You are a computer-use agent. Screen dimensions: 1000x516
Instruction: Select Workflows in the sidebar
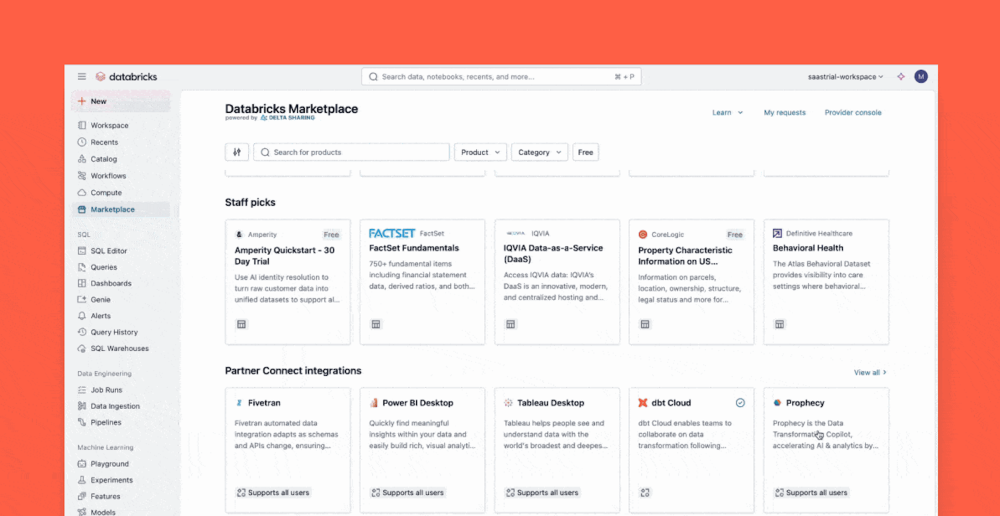[x=121, y=175]
